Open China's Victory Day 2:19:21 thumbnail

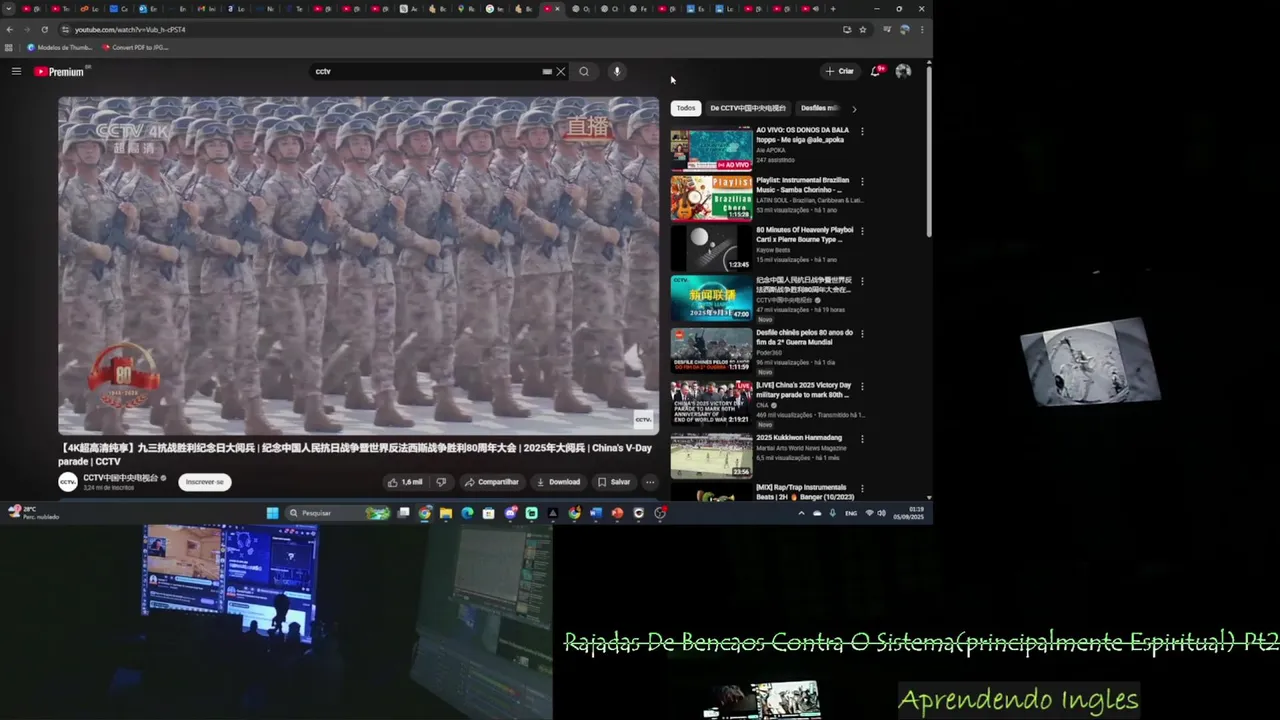tap(711, 403)
